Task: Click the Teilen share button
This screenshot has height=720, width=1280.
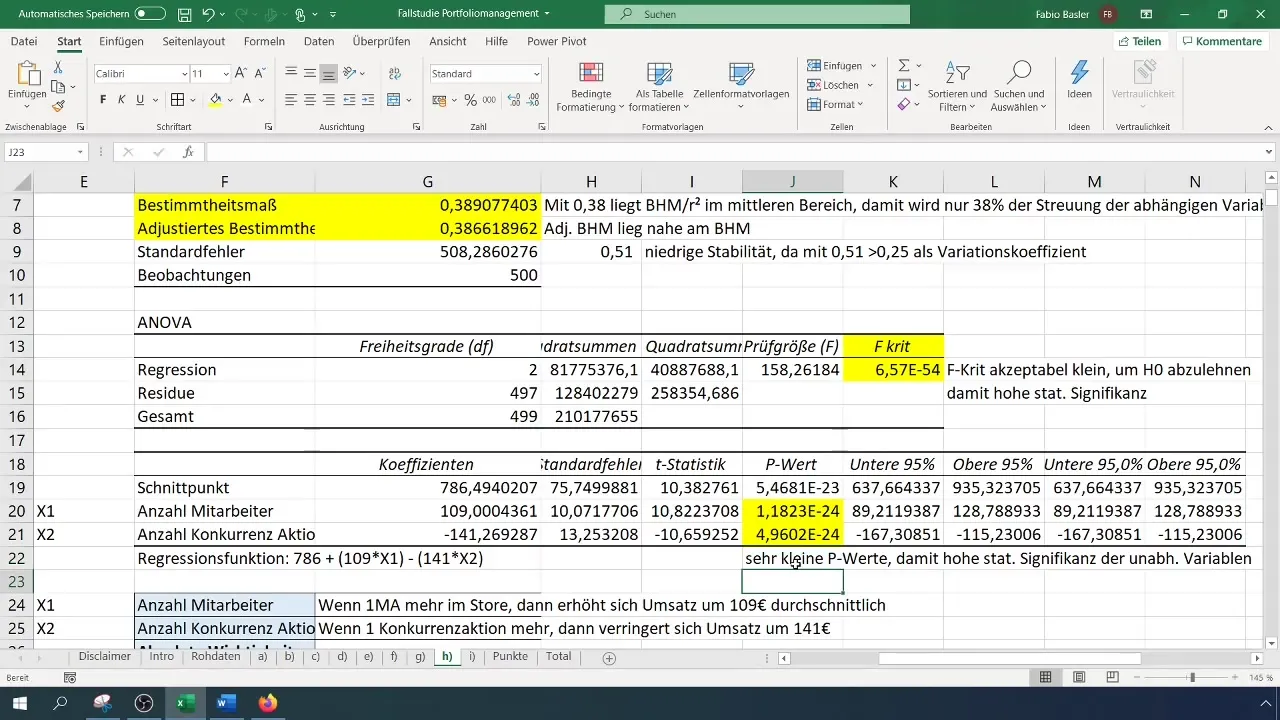Action: pos(1139,41)
